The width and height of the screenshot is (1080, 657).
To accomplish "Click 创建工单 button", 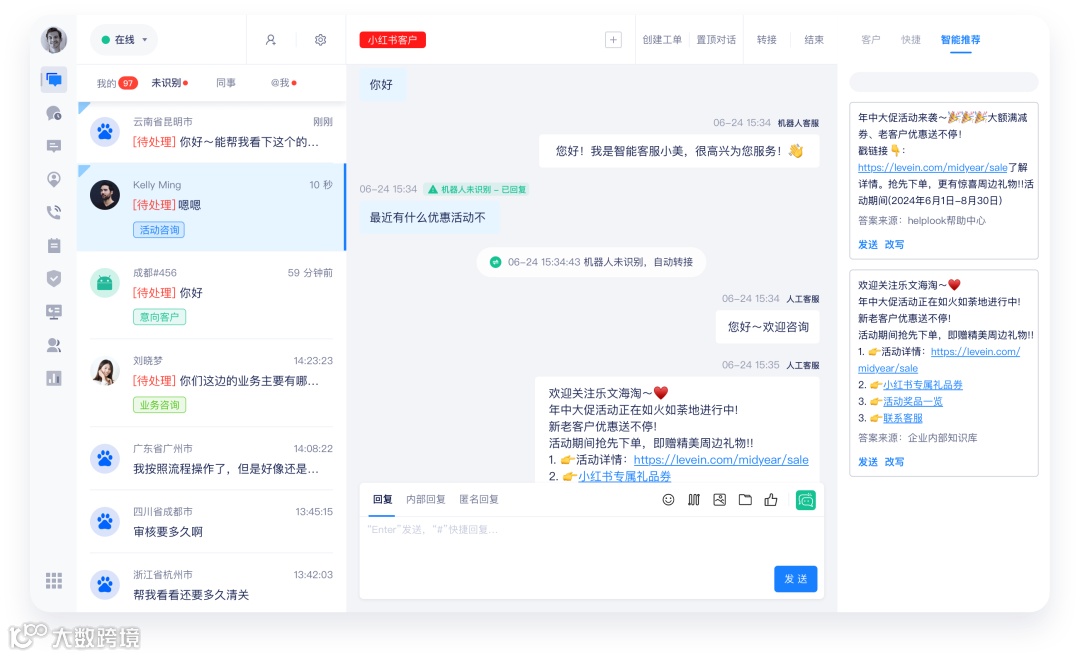I will (x=662, y=40).
